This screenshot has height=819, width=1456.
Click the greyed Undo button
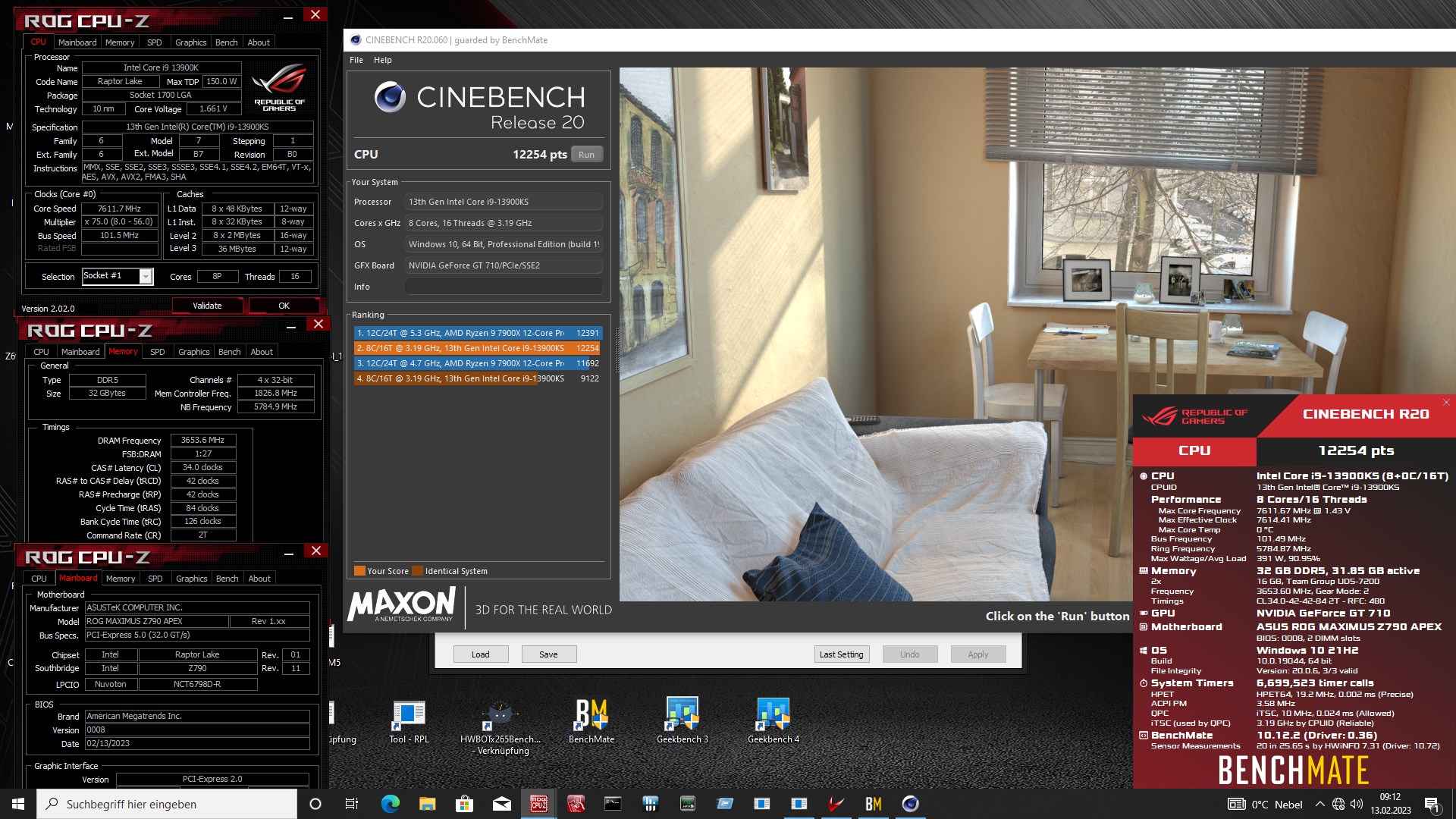click(x=909, y=654)
